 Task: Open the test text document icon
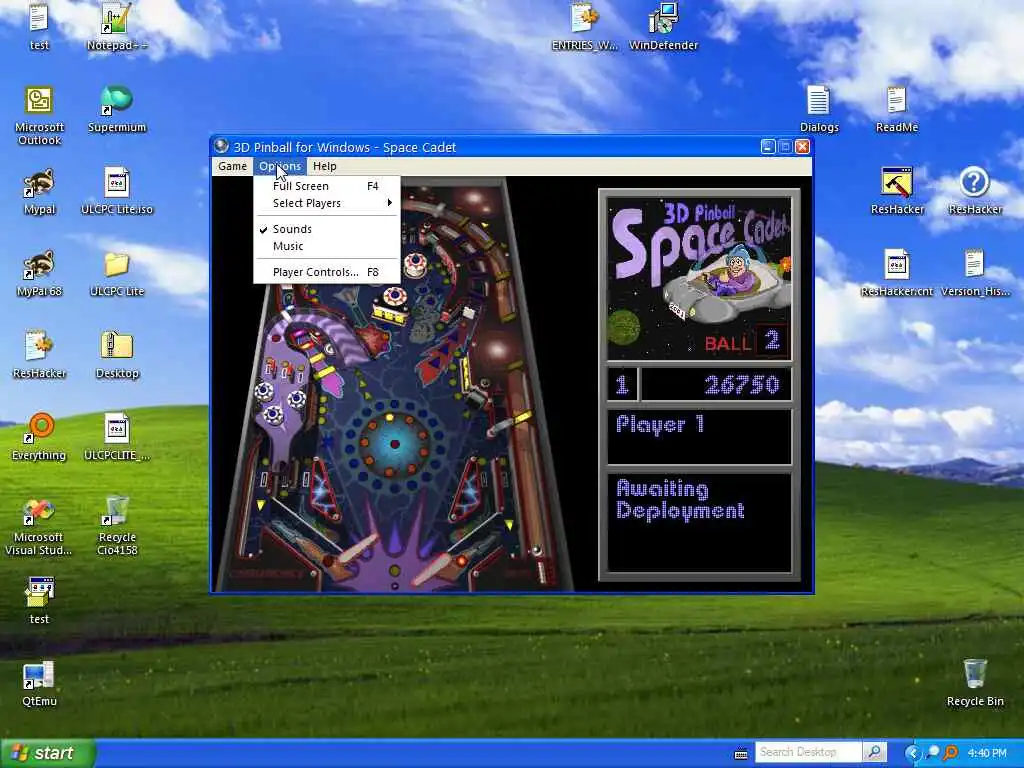point(39,26)
